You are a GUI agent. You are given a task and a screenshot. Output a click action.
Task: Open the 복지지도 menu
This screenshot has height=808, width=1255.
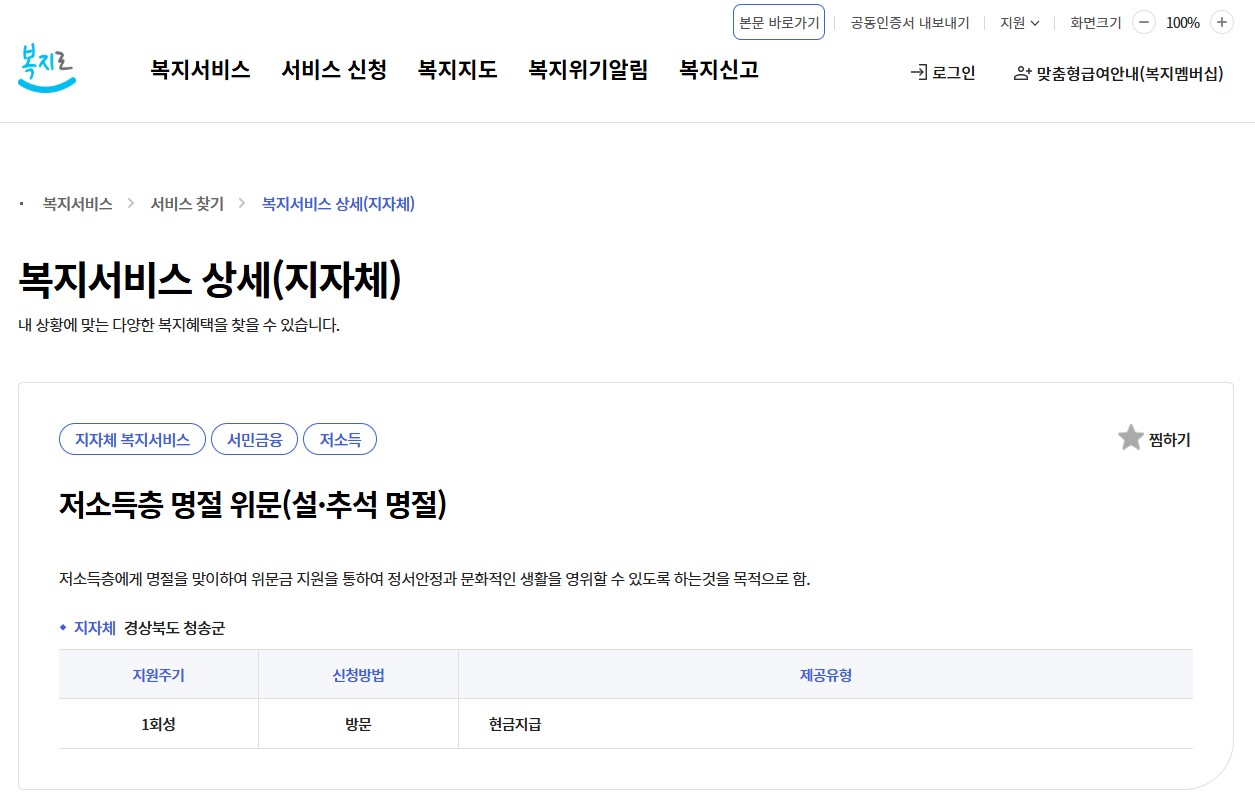[456, 70]
